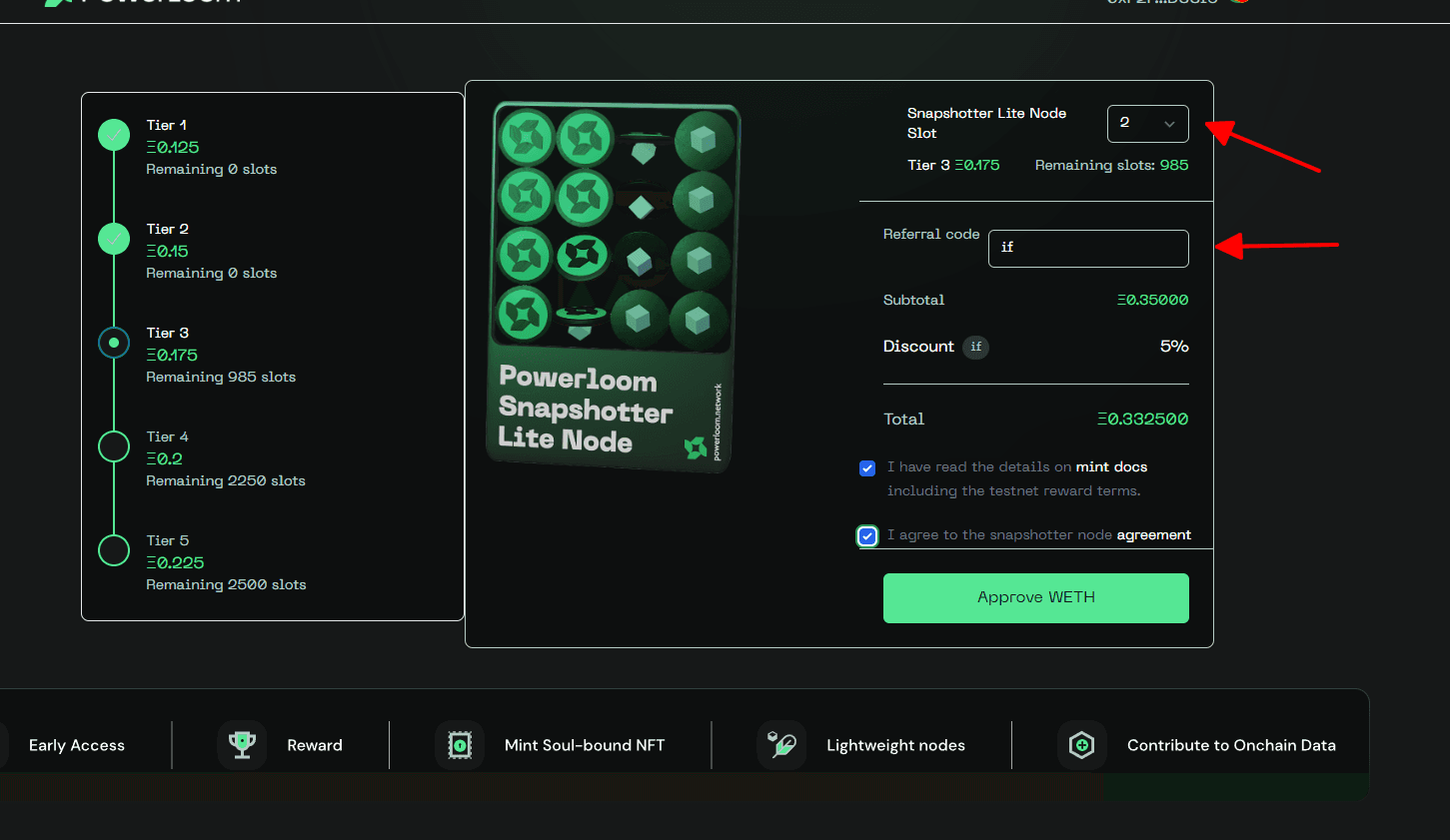Click the Tier 1 price Ξ0.125
The height and width of the screenshot is (840, 1450).
point(172,148)
